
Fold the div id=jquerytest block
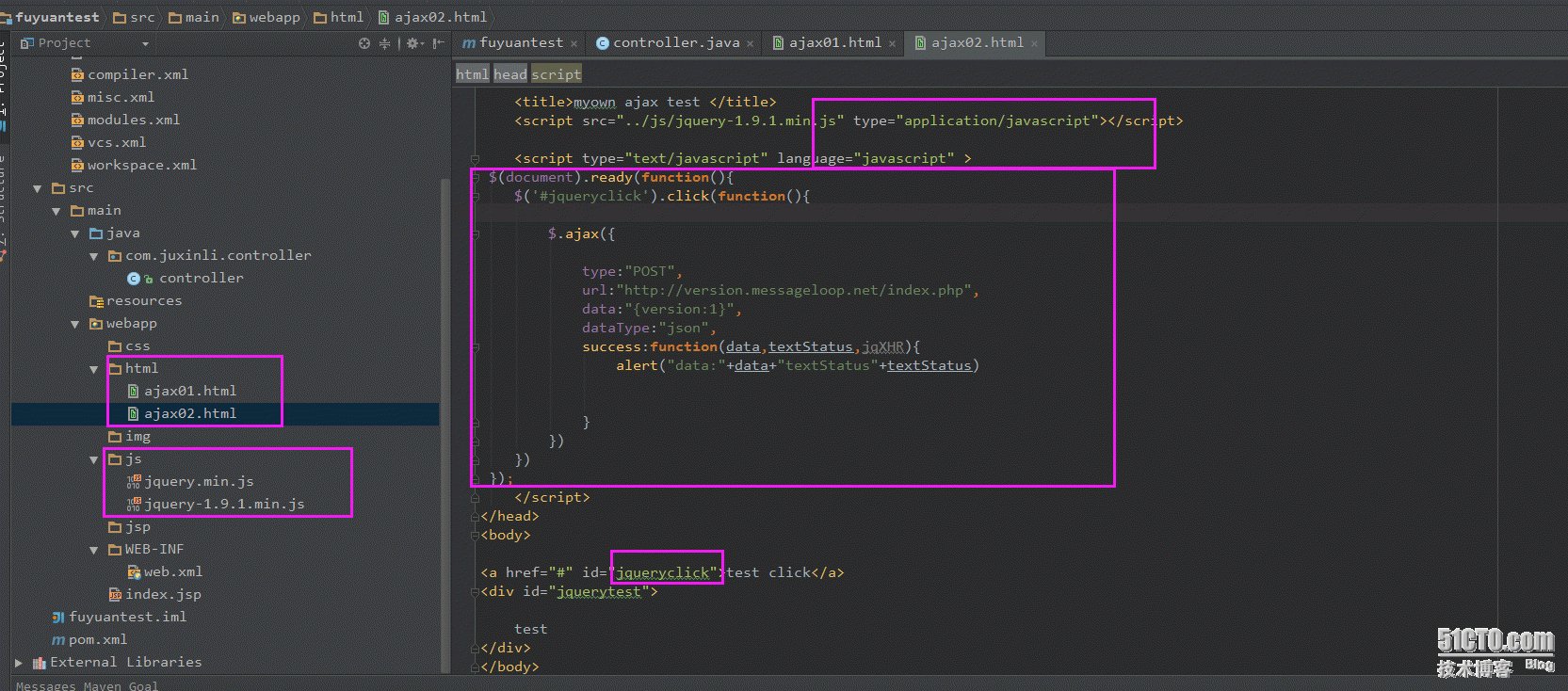(475, 591)
